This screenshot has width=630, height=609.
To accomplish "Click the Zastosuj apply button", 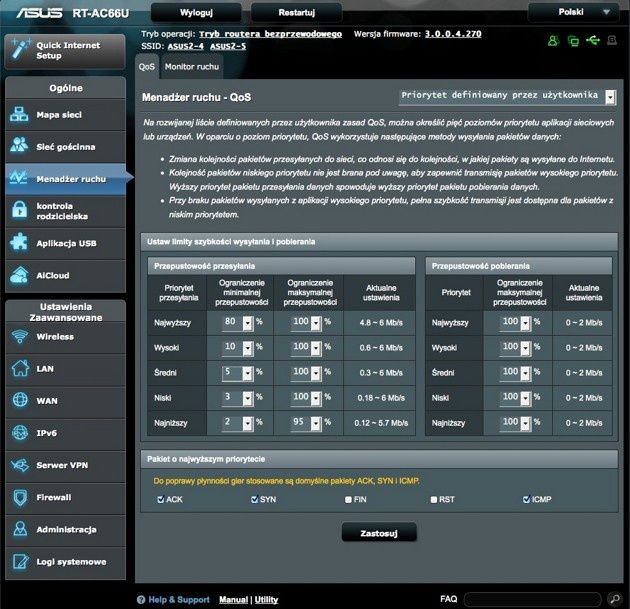I will click(x=379, y=533).
